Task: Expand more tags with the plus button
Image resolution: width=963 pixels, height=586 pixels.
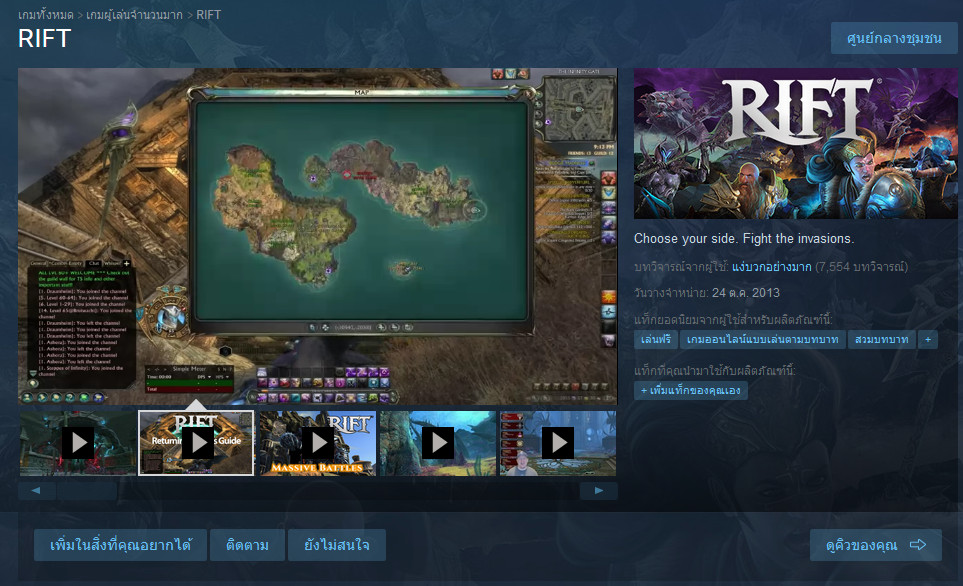Action: [x=928, y=340]
